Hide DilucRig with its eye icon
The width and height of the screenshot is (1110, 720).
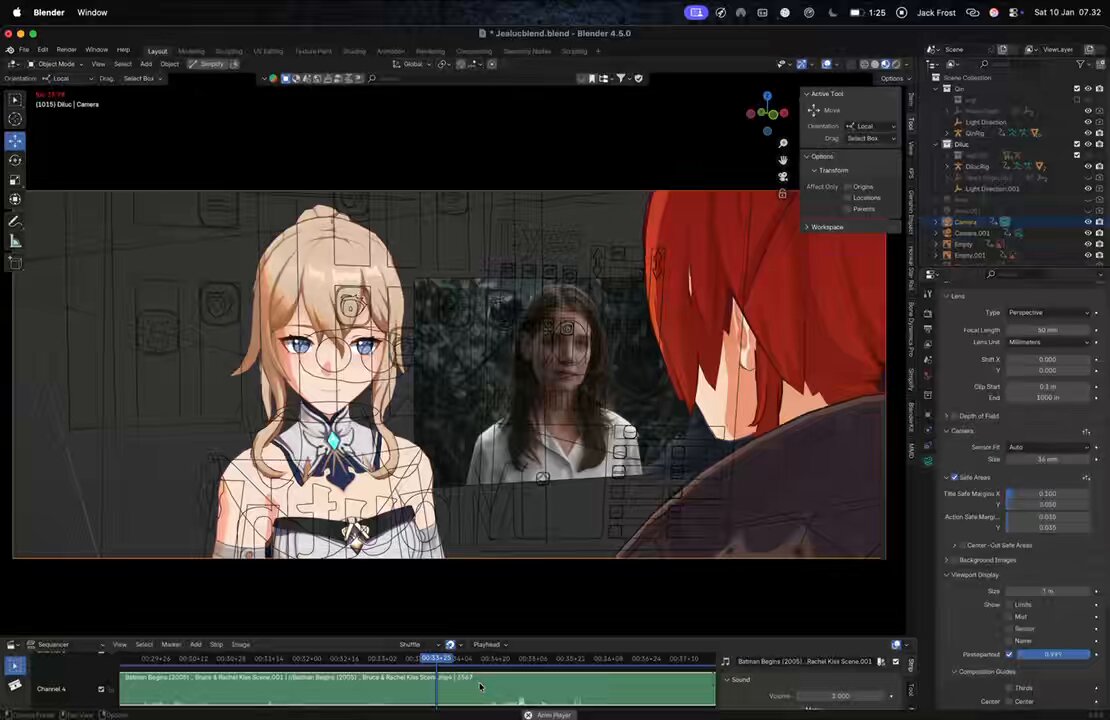coord(1088,166)
